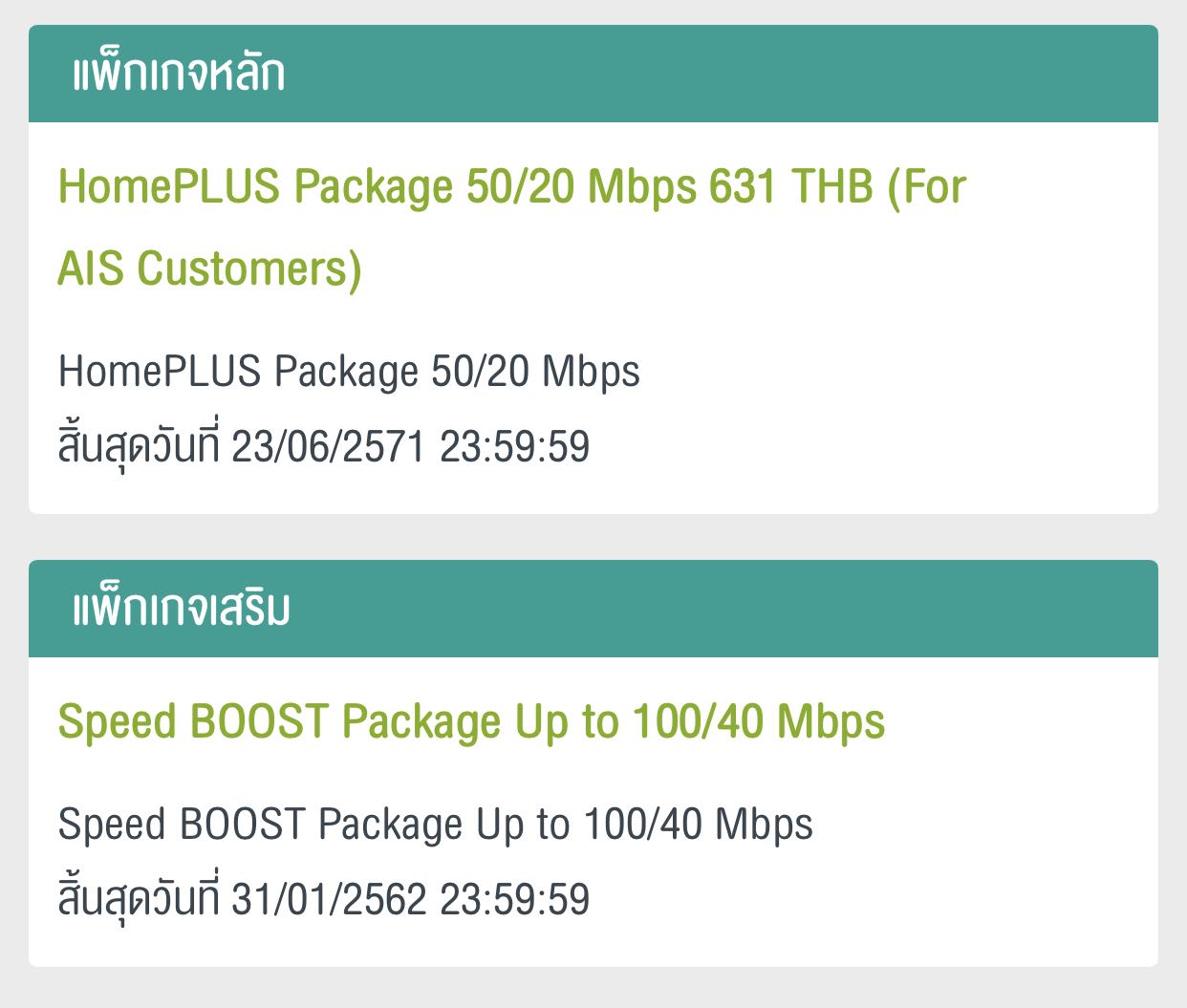Click "100/40 Mbps" in the dark Speed BOOST description
This screenshot has height=1008, width=1187.
[x=698, y=825]
